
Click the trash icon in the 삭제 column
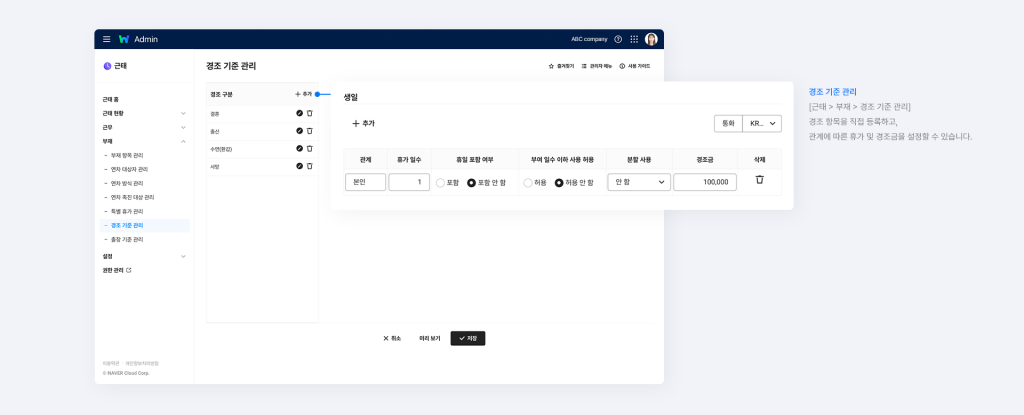(x=759, y=180)
